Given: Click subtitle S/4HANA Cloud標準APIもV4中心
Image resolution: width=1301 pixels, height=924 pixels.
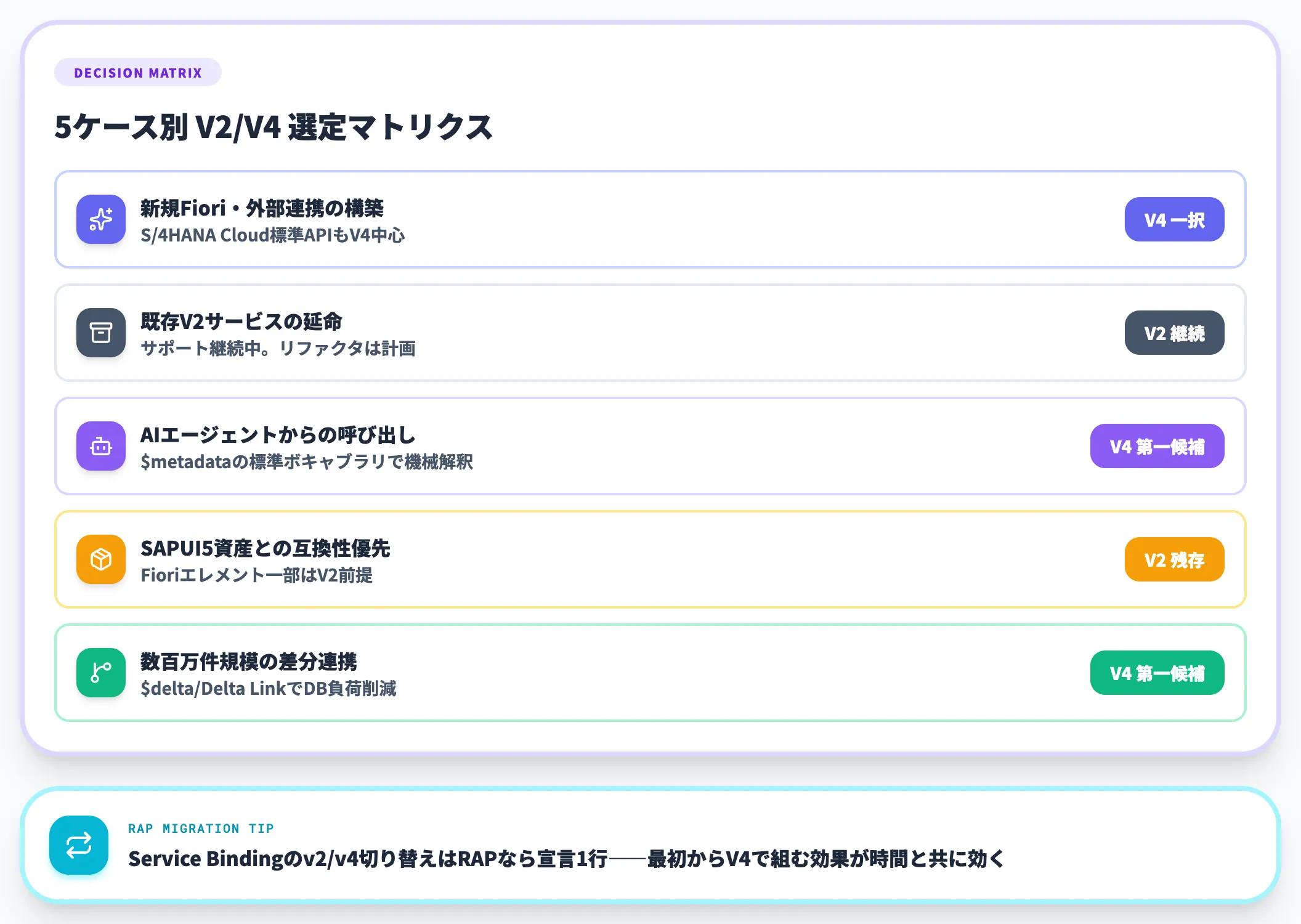Looking at the screenshot, I should point(272,235).
